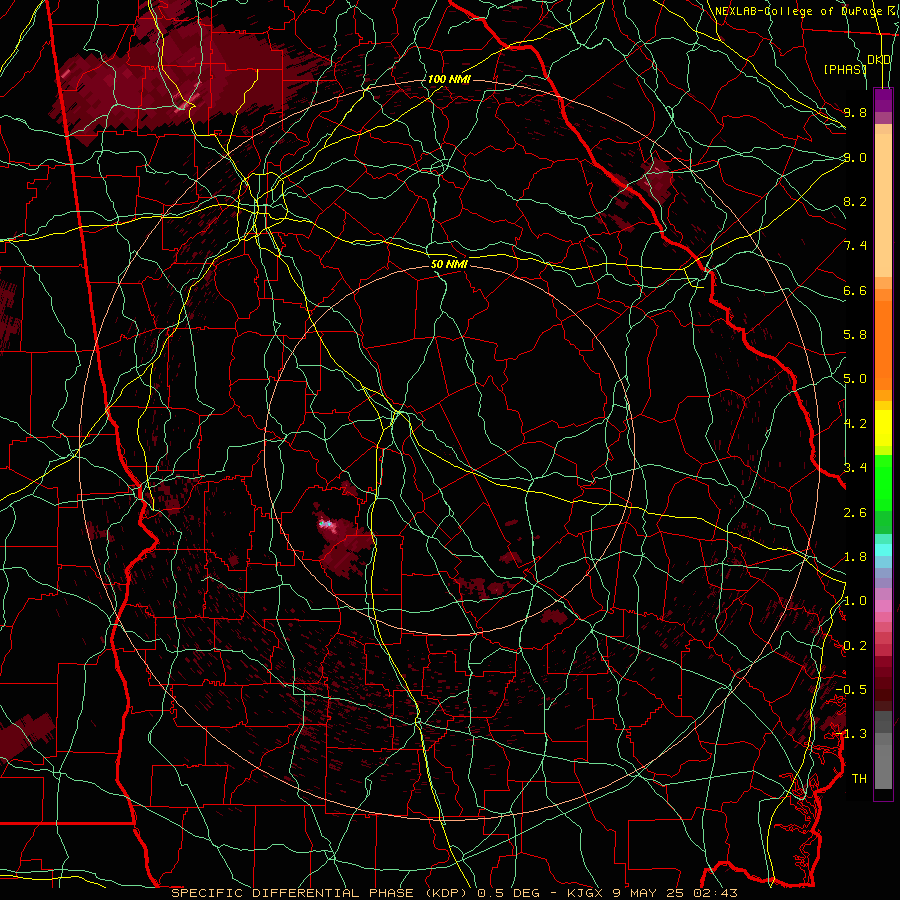Click the "100 NMI" range ring label
The height and width of the screenshot is (900, 900).
[449, 79]
